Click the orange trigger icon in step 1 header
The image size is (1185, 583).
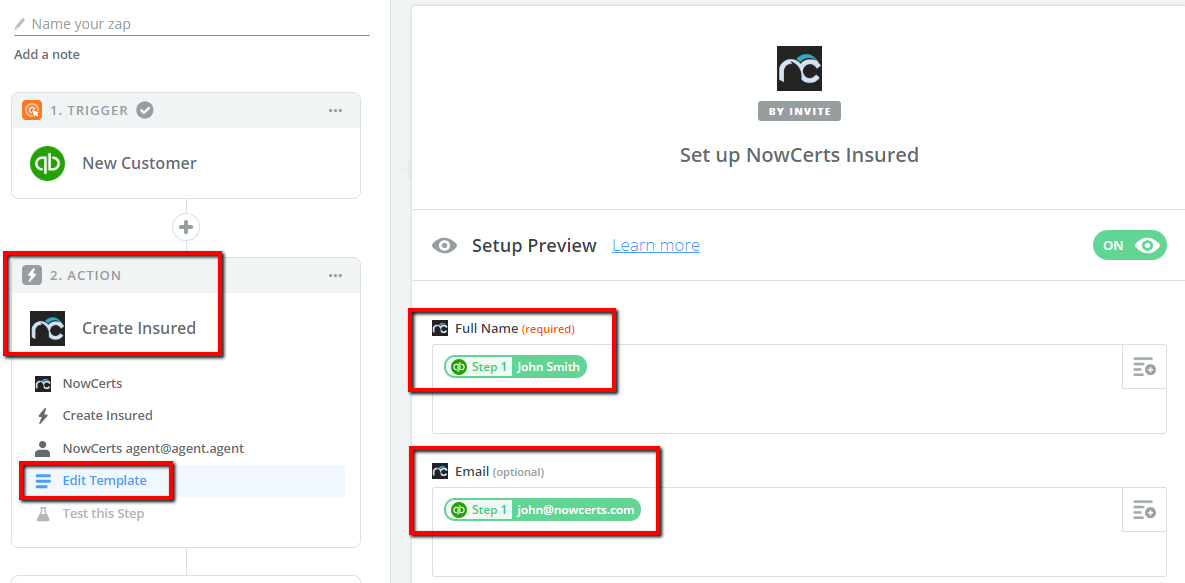coord(32,110)
